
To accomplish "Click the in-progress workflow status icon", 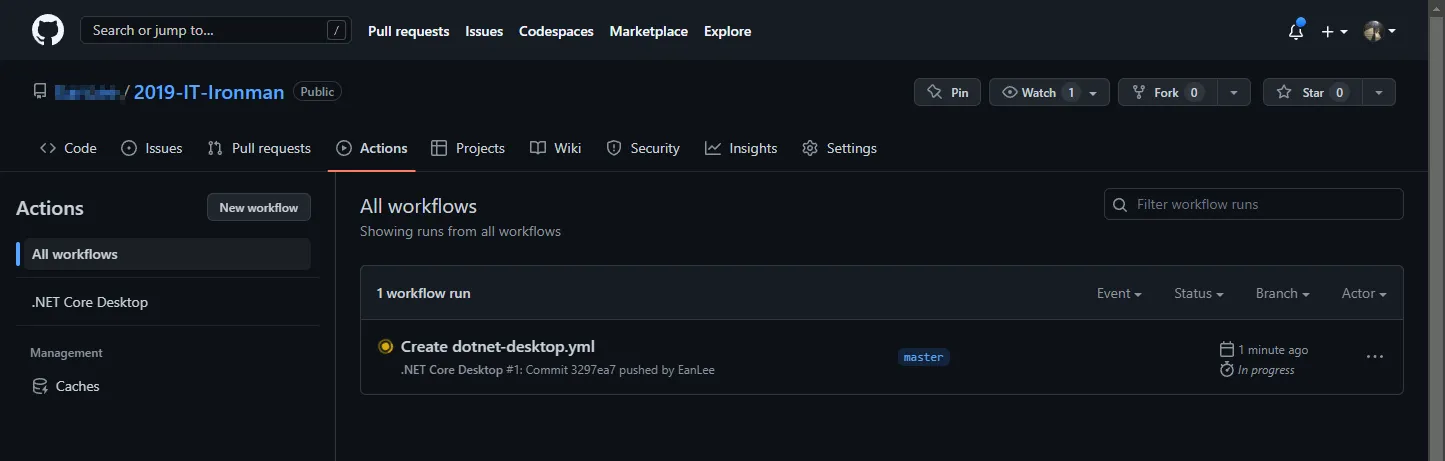I will click(385, 347).
